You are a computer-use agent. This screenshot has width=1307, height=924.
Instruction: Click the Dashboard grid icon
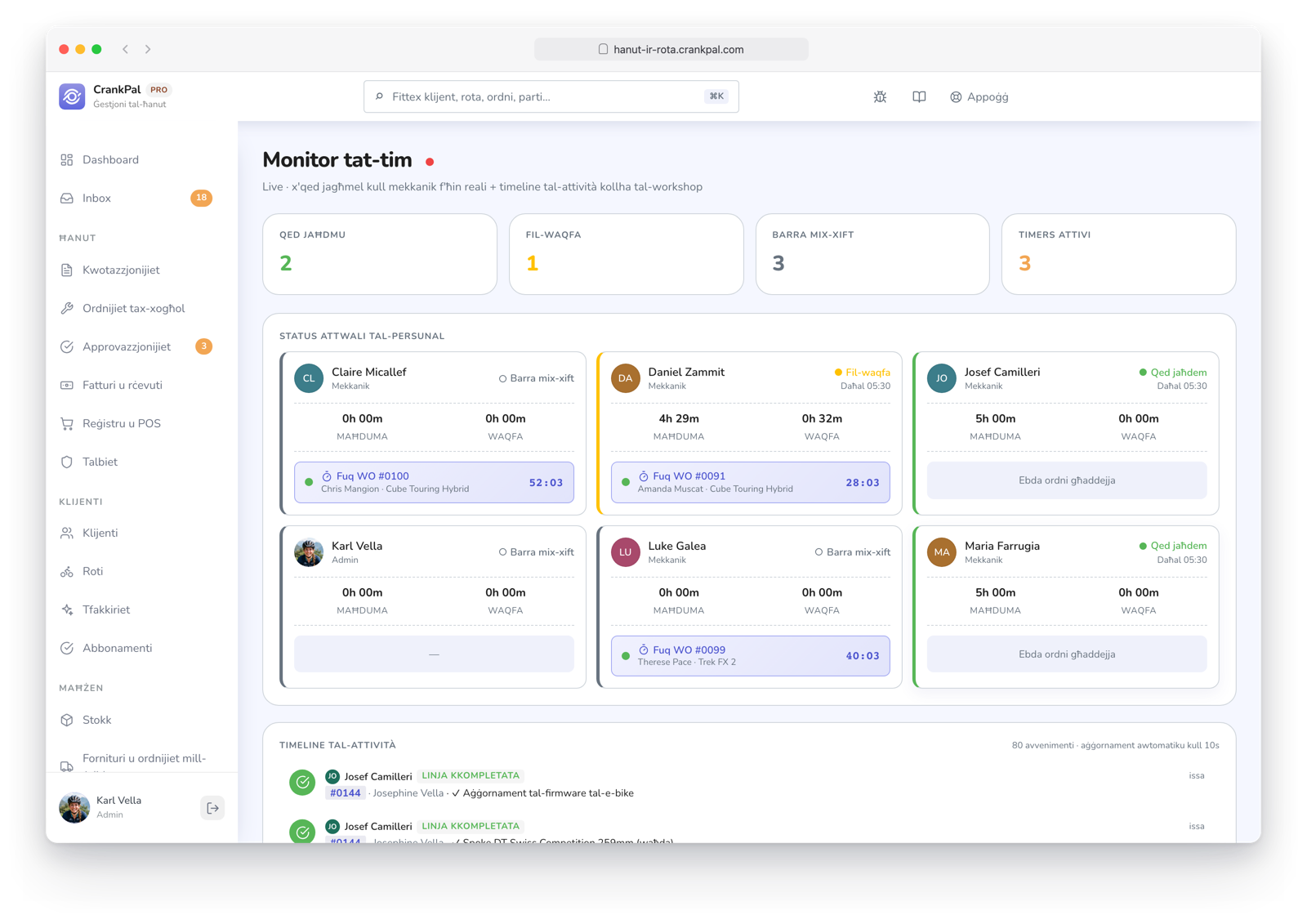click(x=67, y=159)
